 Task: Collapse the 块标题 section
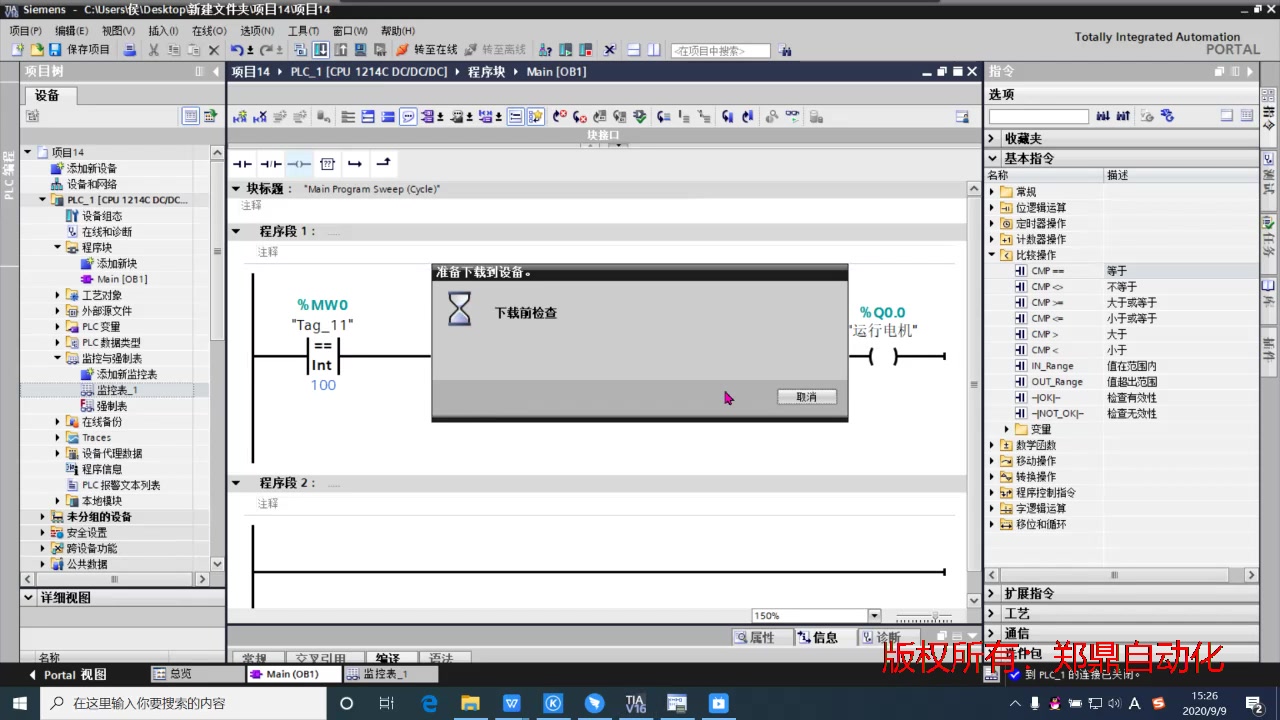[x=237, y=188]
